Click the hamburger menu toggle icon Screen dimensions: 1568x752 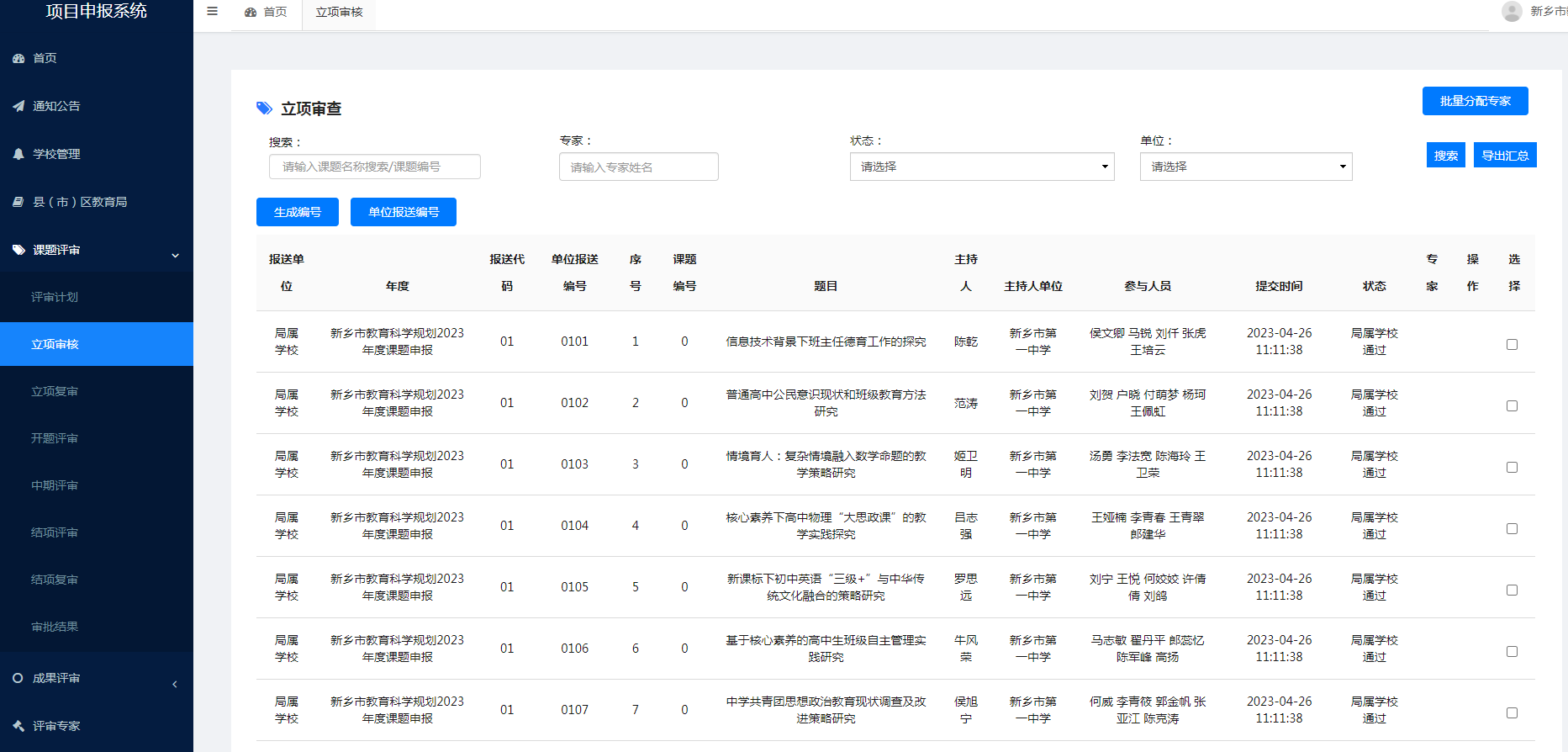click(212, 12)
